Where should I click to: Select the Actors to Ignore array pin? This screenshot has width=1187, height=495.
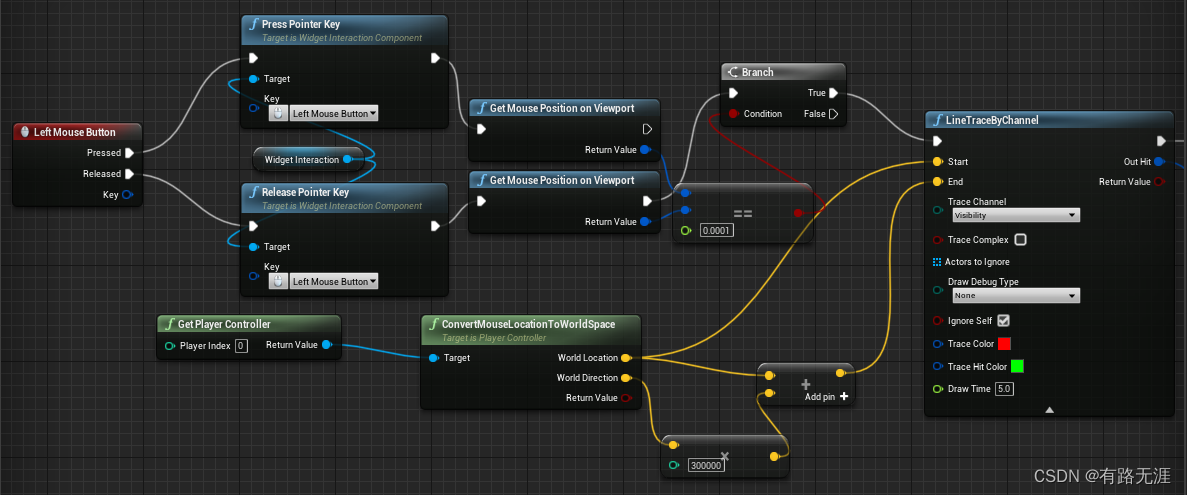coord(937,262)
